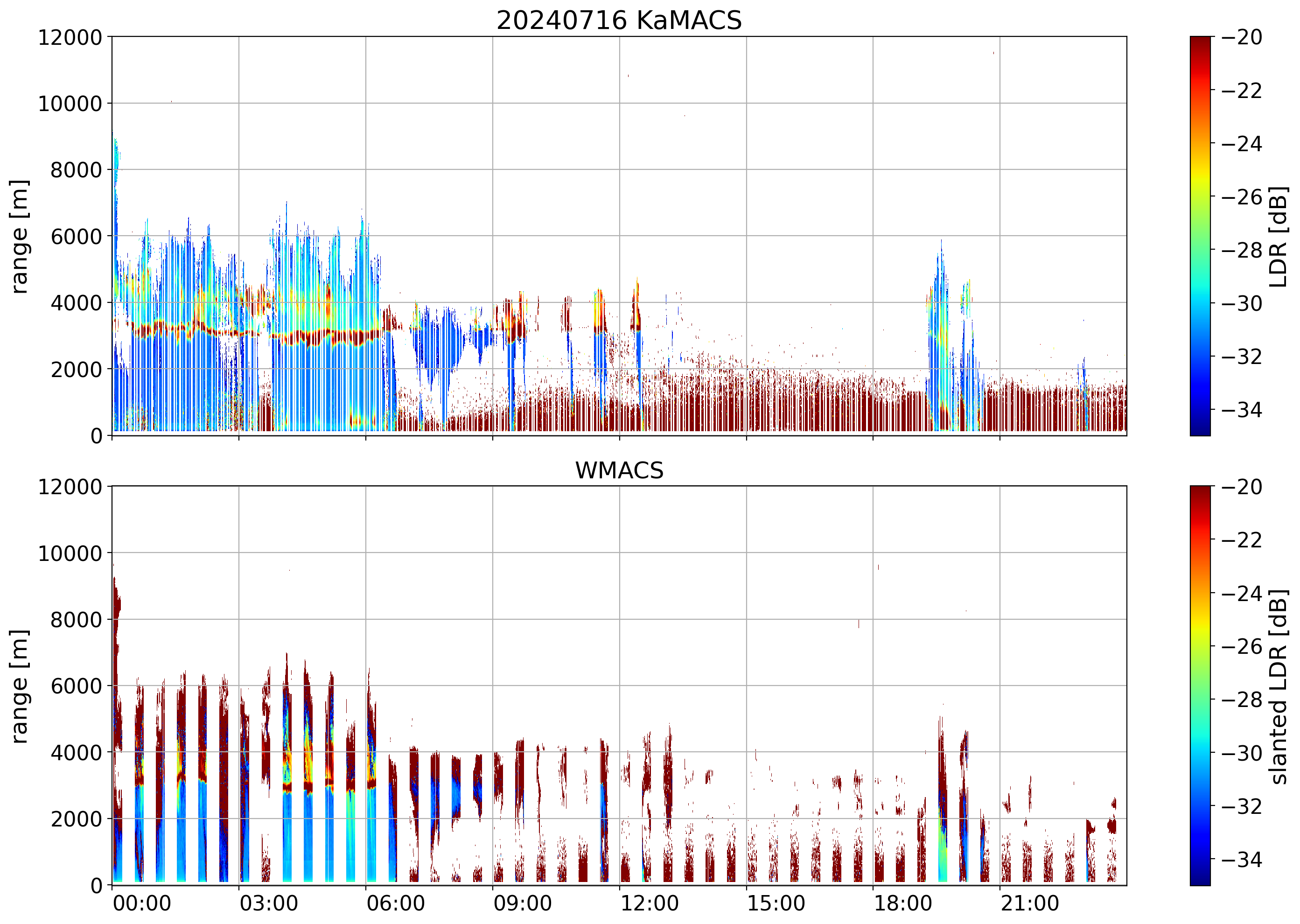
Task: Click the -26 label on top colorbar
Action: pyautogui.click(x=1241, y=197)
